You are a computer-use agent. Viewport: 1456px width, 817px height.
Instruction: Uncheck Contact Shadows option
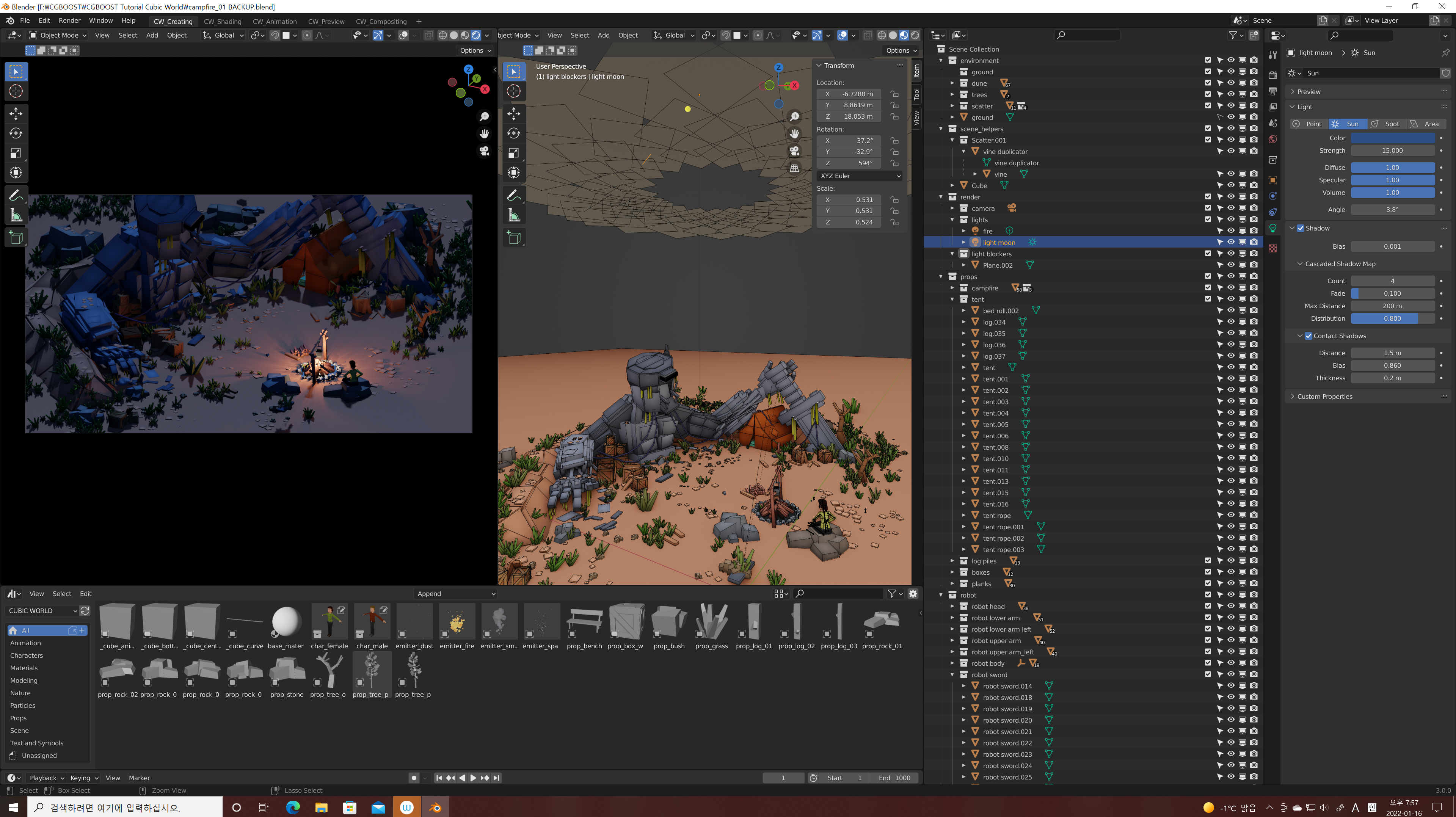[x=1308, y=336]
